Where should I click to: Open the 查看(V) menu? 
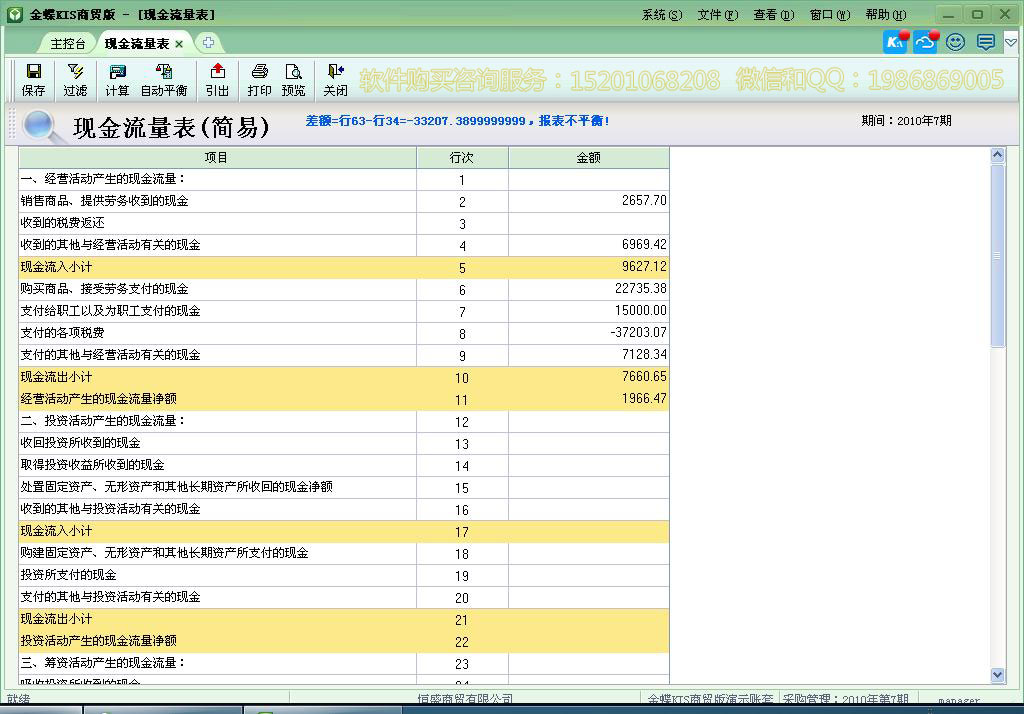(773, 15)
